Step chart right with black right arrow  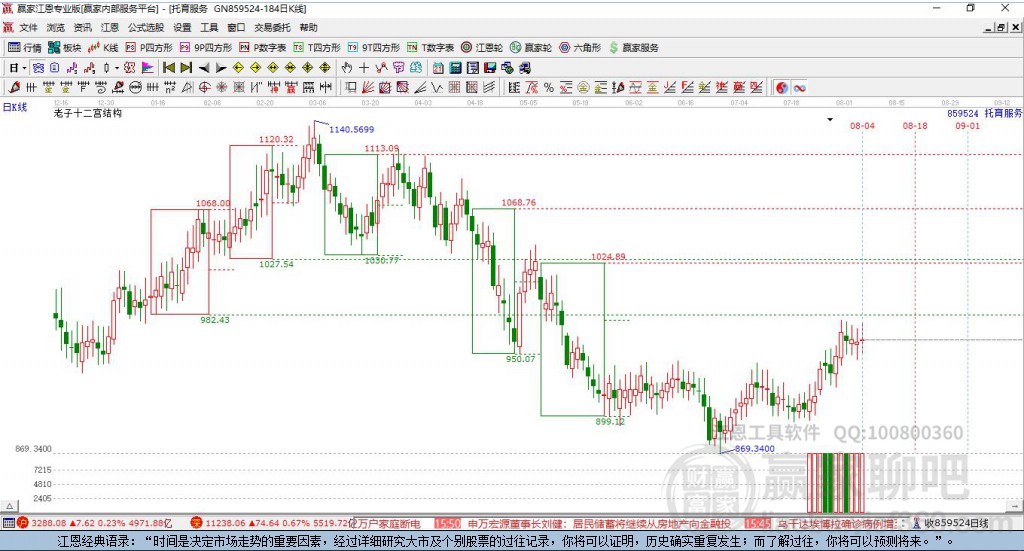pos(221,67)
